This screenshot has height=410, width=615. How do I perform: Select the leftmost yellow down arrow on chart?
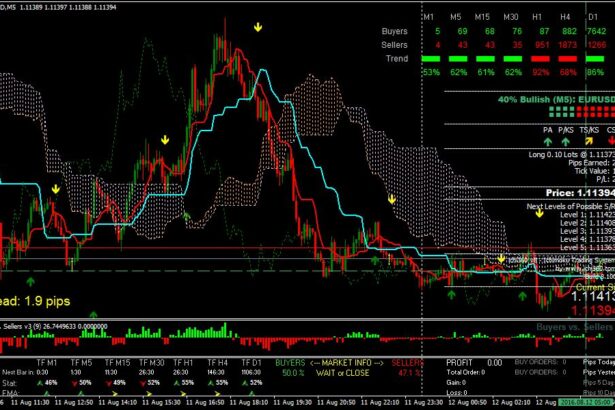pyautogui.click(x=55, y=187)
